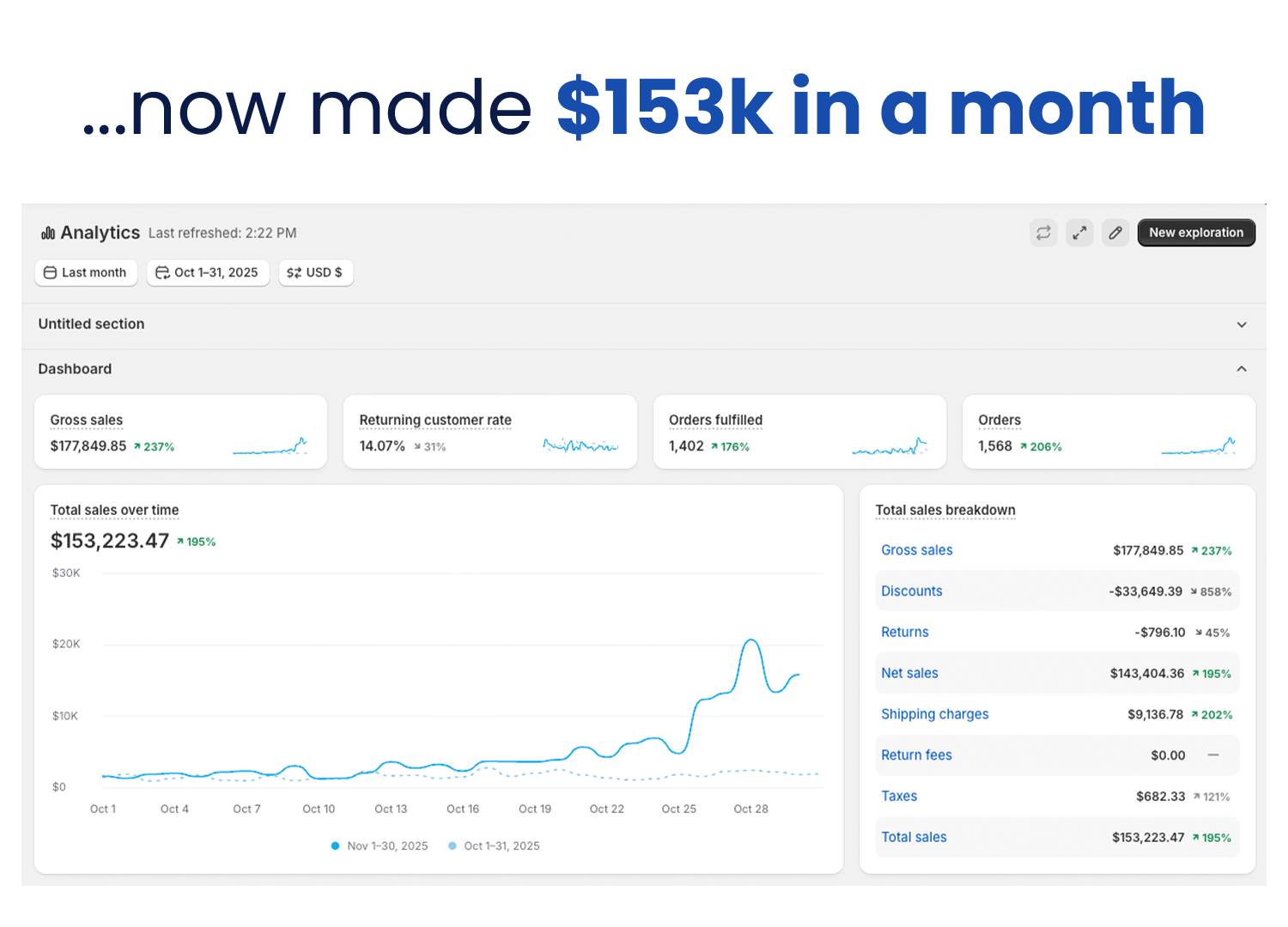Click the Taxes link in the breakdown
Viewport: 1288px width, 927px height.
(x=899, y=797)
